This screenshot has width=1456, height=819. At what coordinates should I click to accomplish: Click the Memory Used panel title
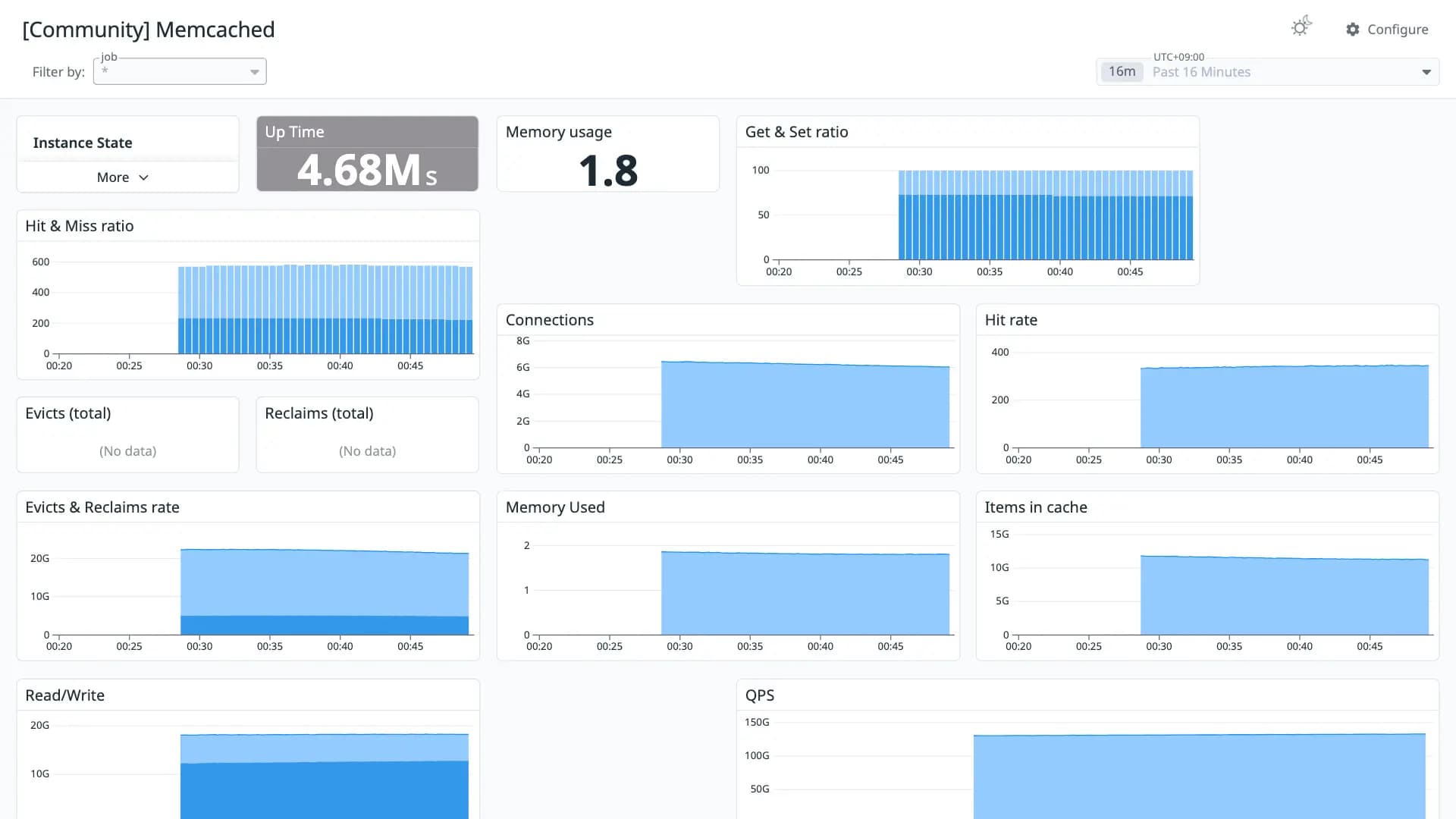(555, 507)
